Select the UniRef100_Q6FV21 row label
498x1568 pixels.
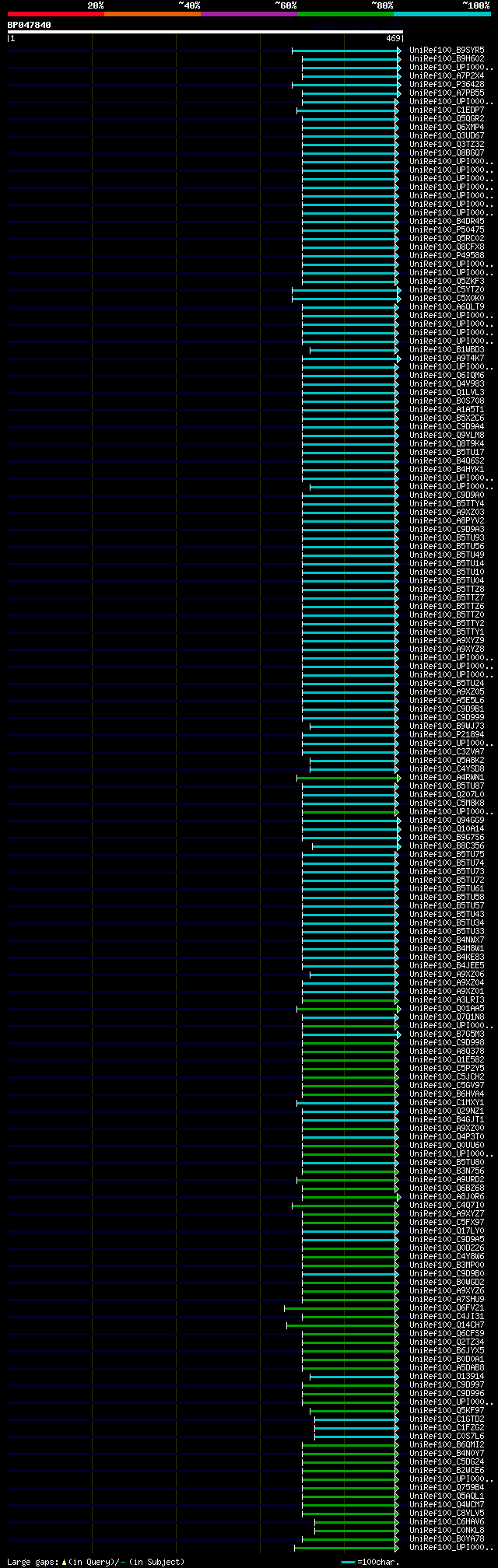point(447,1307)
